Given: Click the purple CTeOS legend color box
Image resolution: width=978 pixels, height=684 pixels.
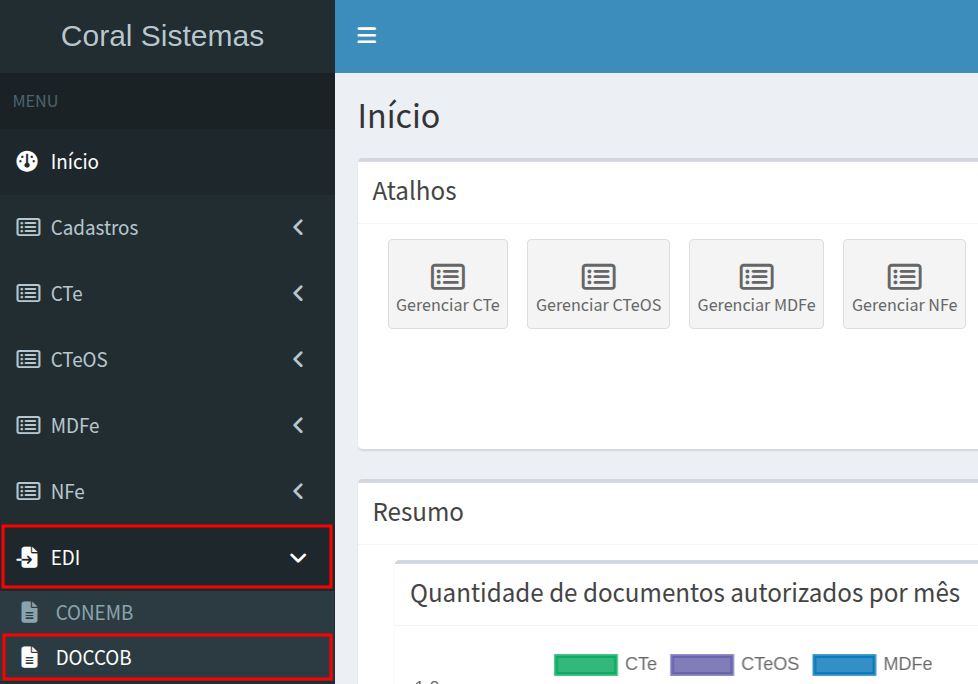Looking at the screenshot, I should 702,665.
